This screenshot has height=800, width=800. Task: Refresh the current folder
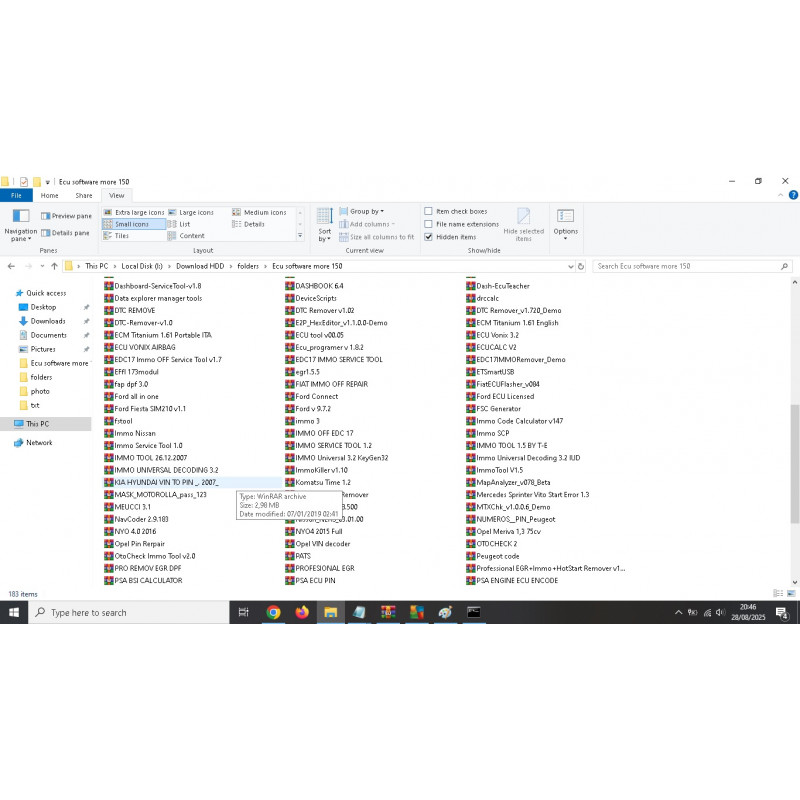click(x=581, y=266)
